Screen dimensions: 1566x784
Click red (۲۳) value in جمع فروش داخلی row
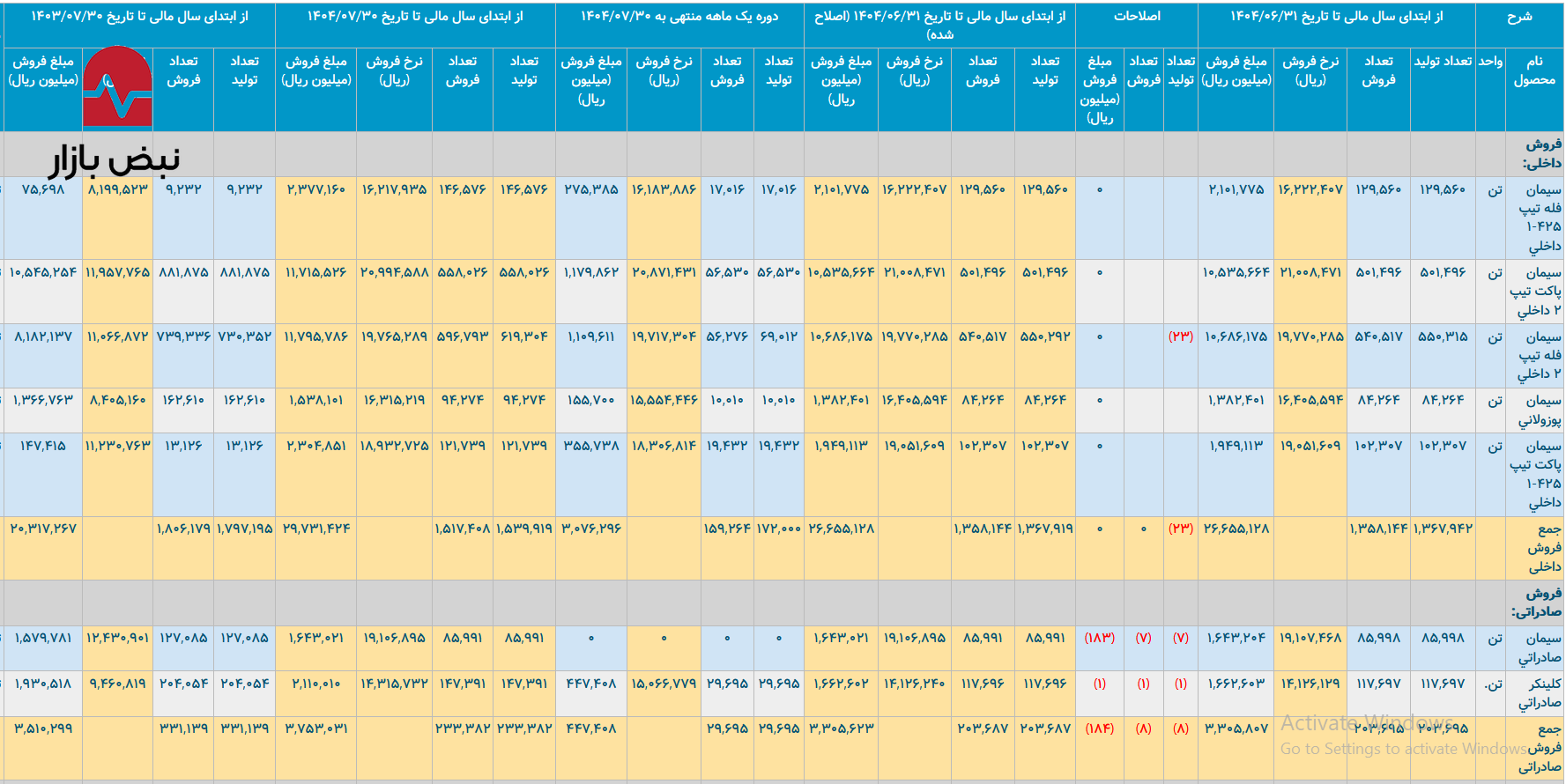click(1180, 529)
